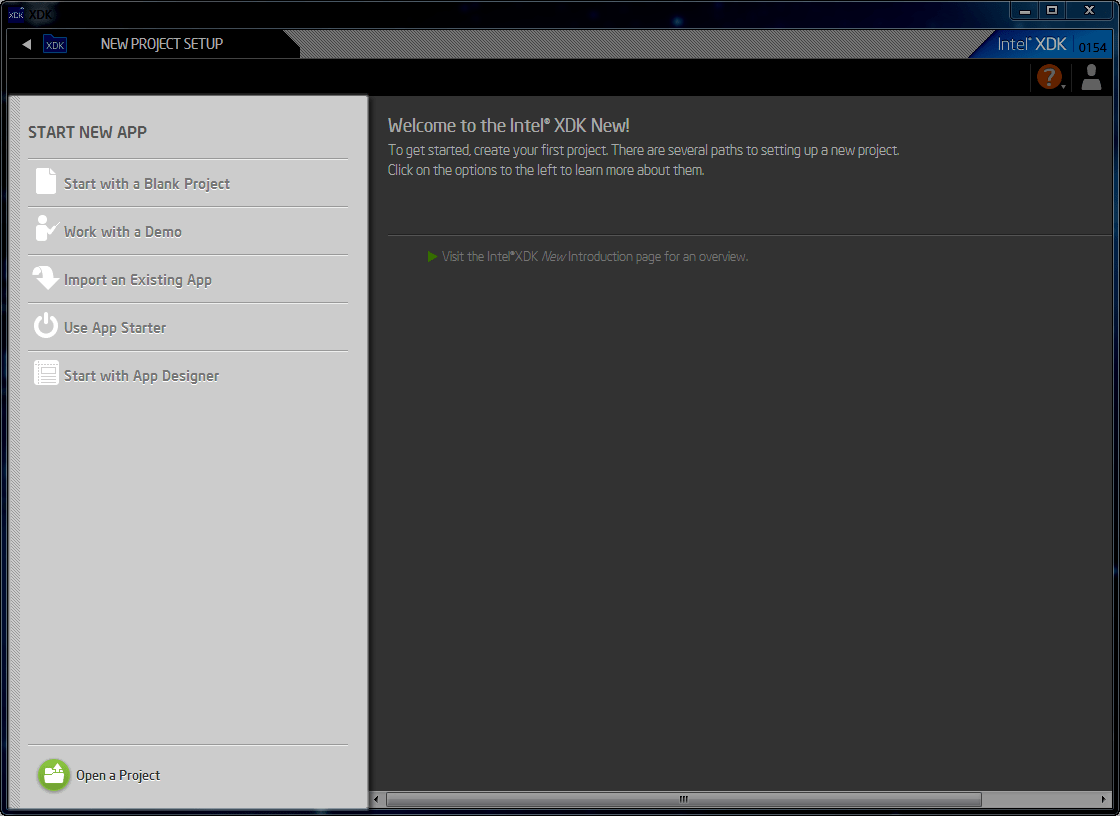Click the Start with App Designer icon

[46, 373]
